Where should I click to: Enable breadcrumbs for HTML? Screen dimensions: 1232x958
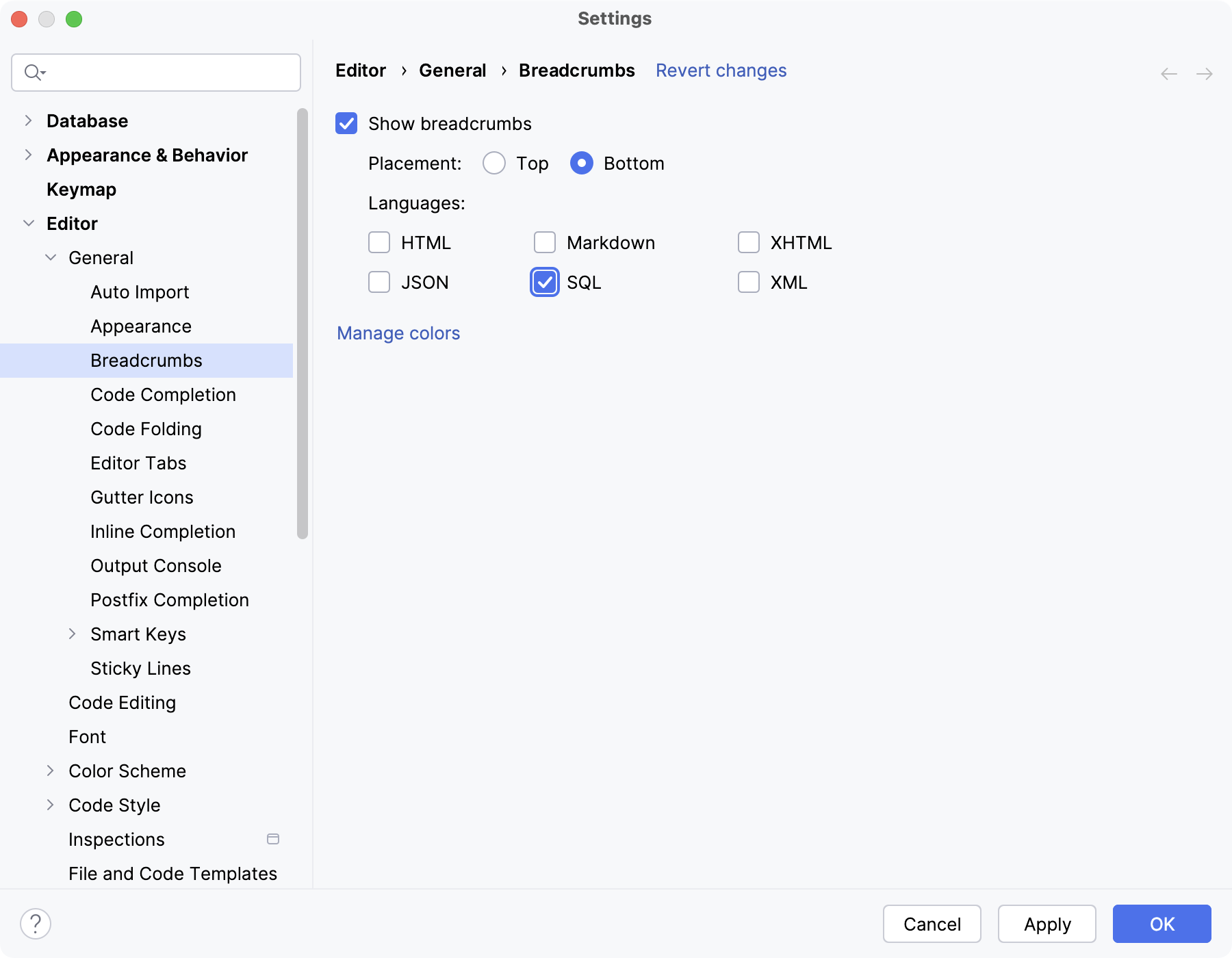379,243
